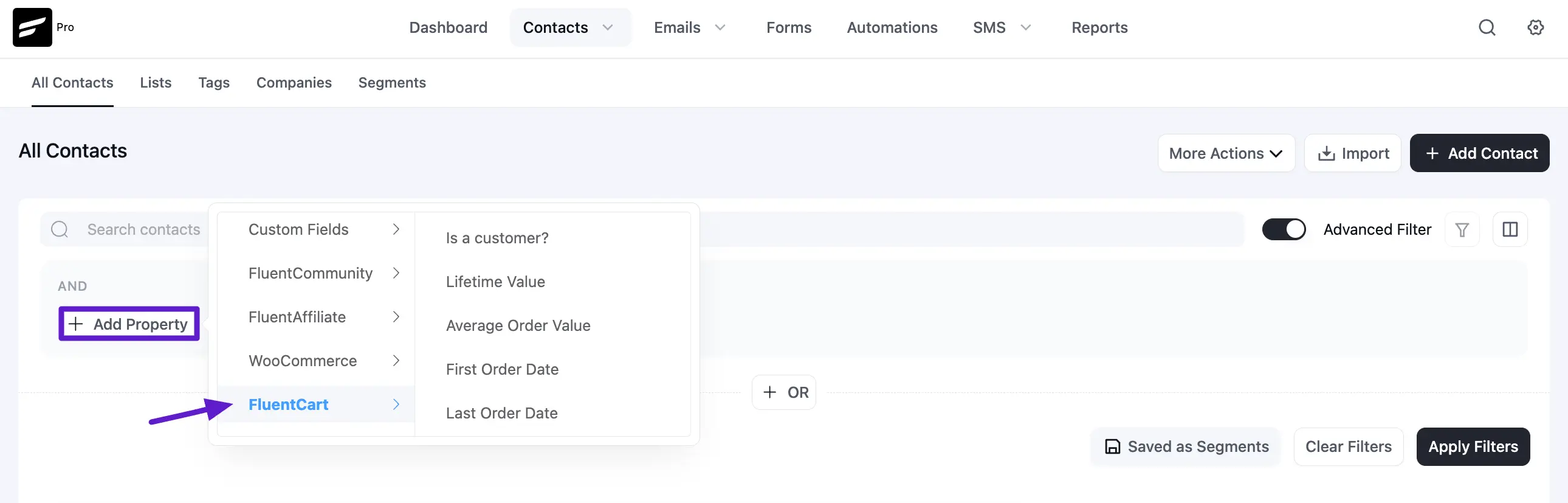1568x503 pixels.
Task: Open the More Actions dropdown
Action: point(1226,153)
